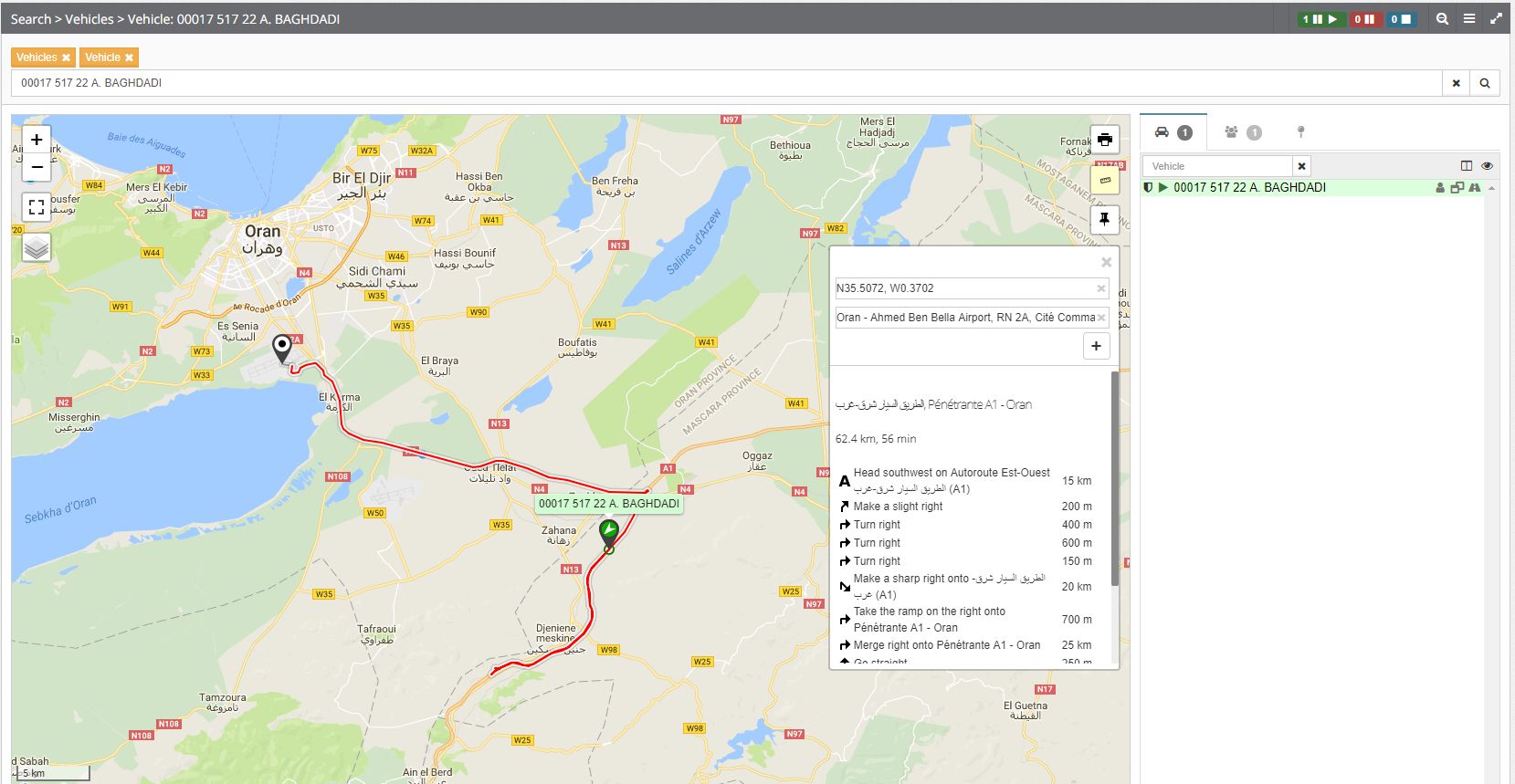The height and width of the screenshot is (784, 1515).
Task: Collapse the 00017 517 22 A. BAGHDADI row
Action: pos(1492,188)
